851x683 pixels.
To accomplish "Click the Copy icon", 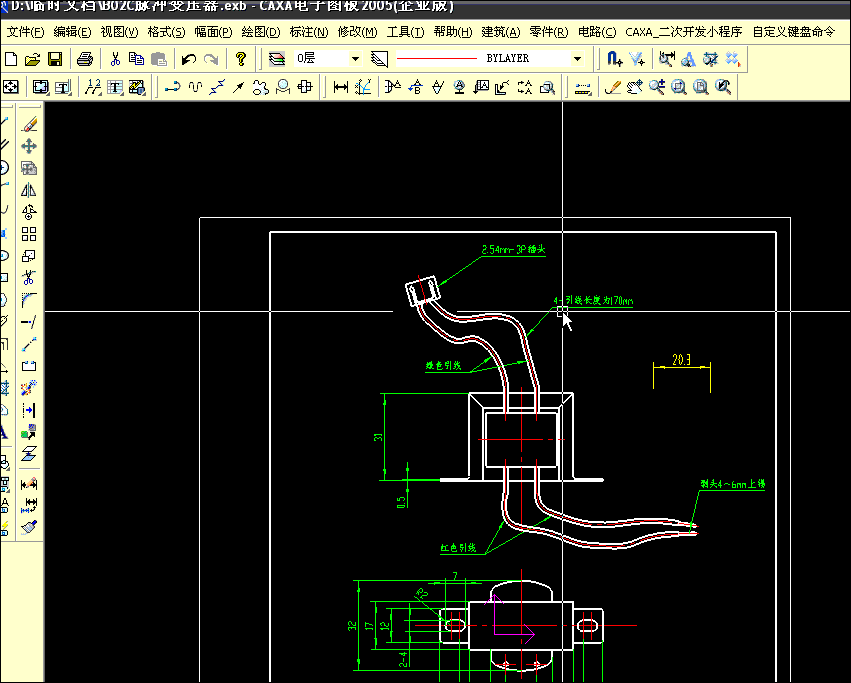I will tap(136, 59).
